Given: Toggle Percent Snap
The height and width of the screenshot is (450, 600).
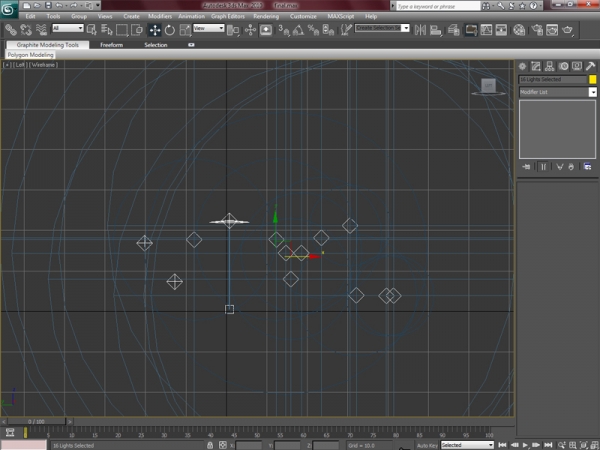Looking at the screenshot, I should tap(313, 30).
